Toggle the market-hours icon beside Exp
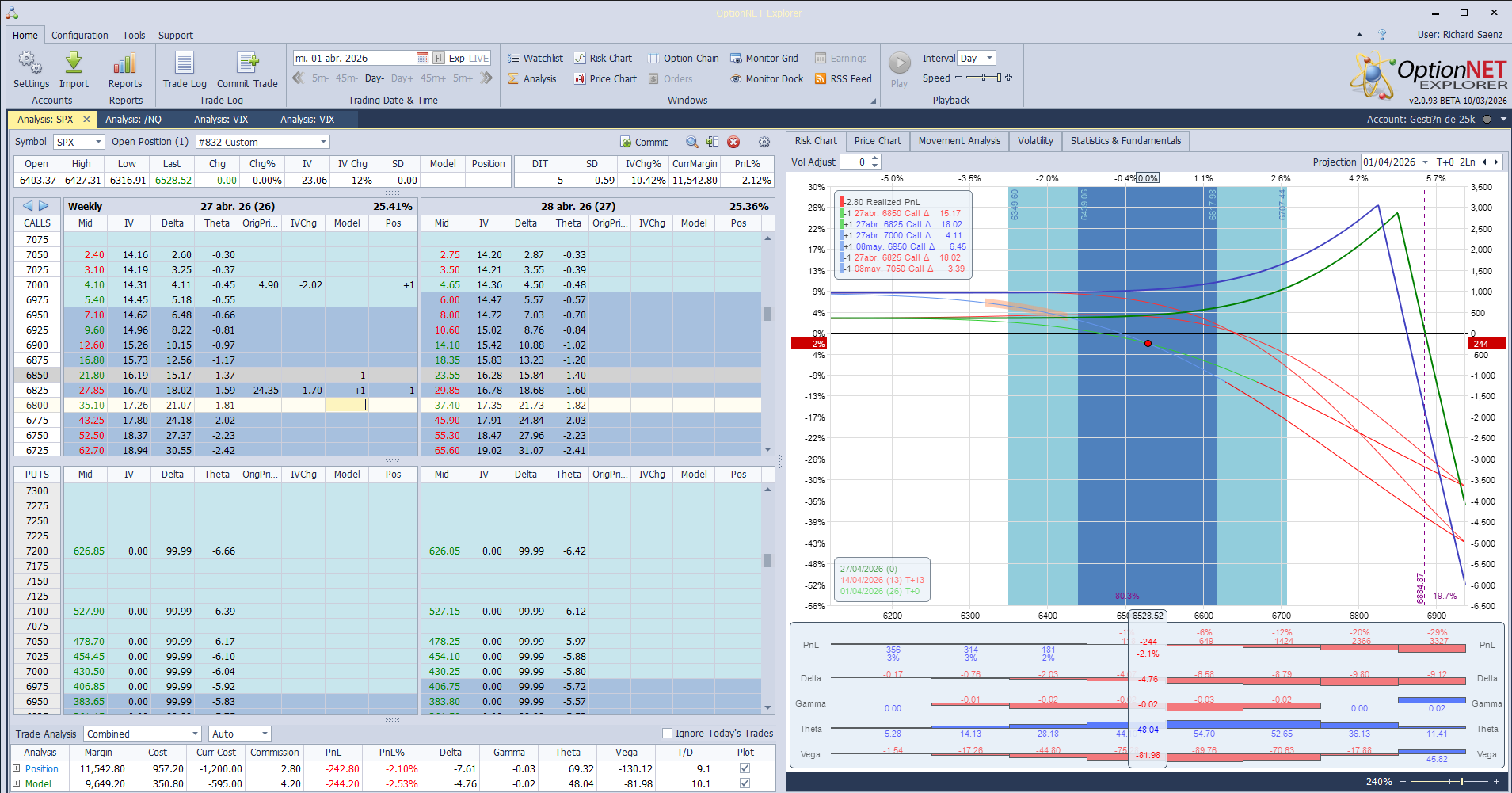The image size is (1512, 793). coord(438,58)
